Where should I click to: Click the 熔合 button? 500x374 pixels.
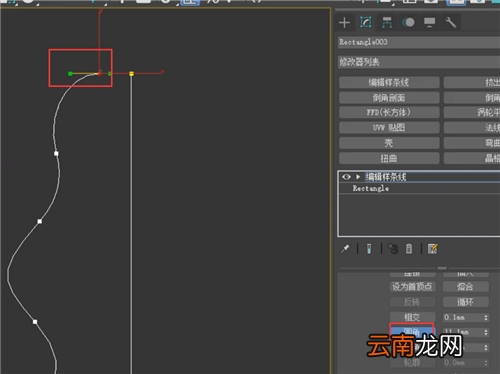pyautogui.click(x=466, y=287)
